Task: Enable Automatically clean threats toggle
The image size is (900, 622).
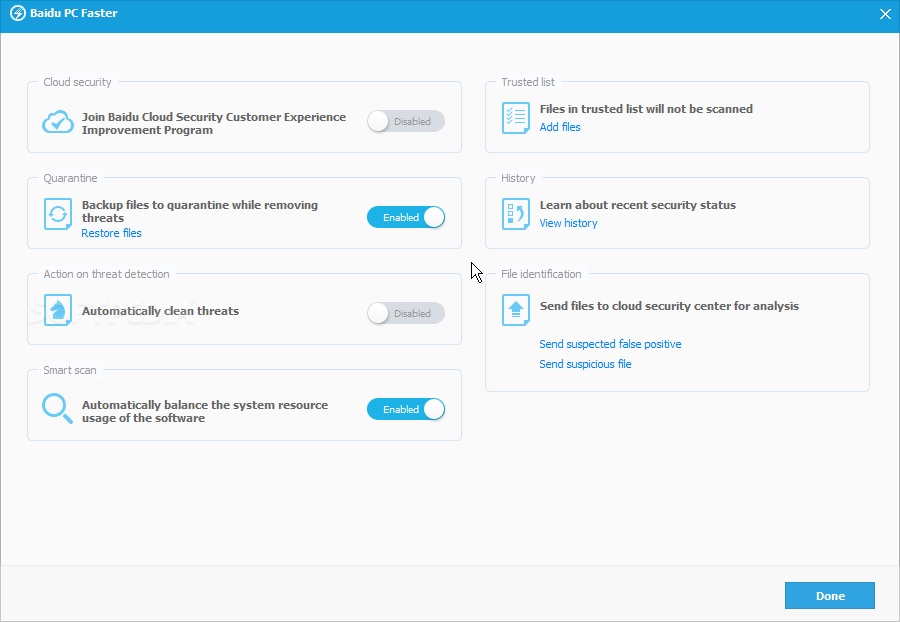Action: 406,313
